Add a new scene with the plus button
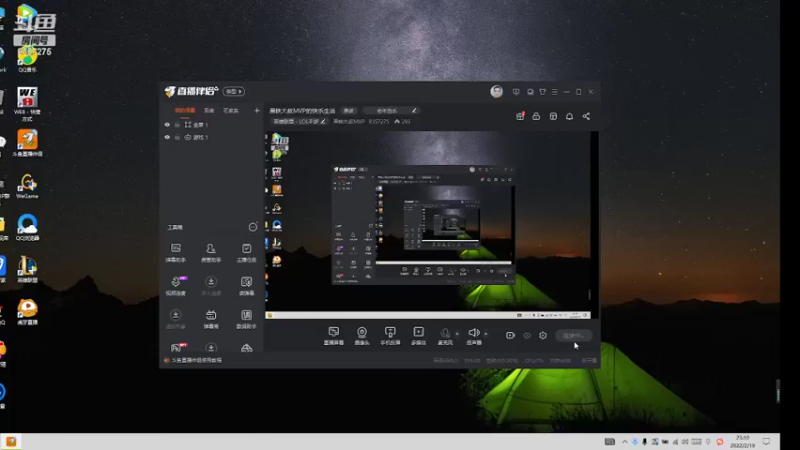This screenshot has width=800, height=450. coord(257,110)
